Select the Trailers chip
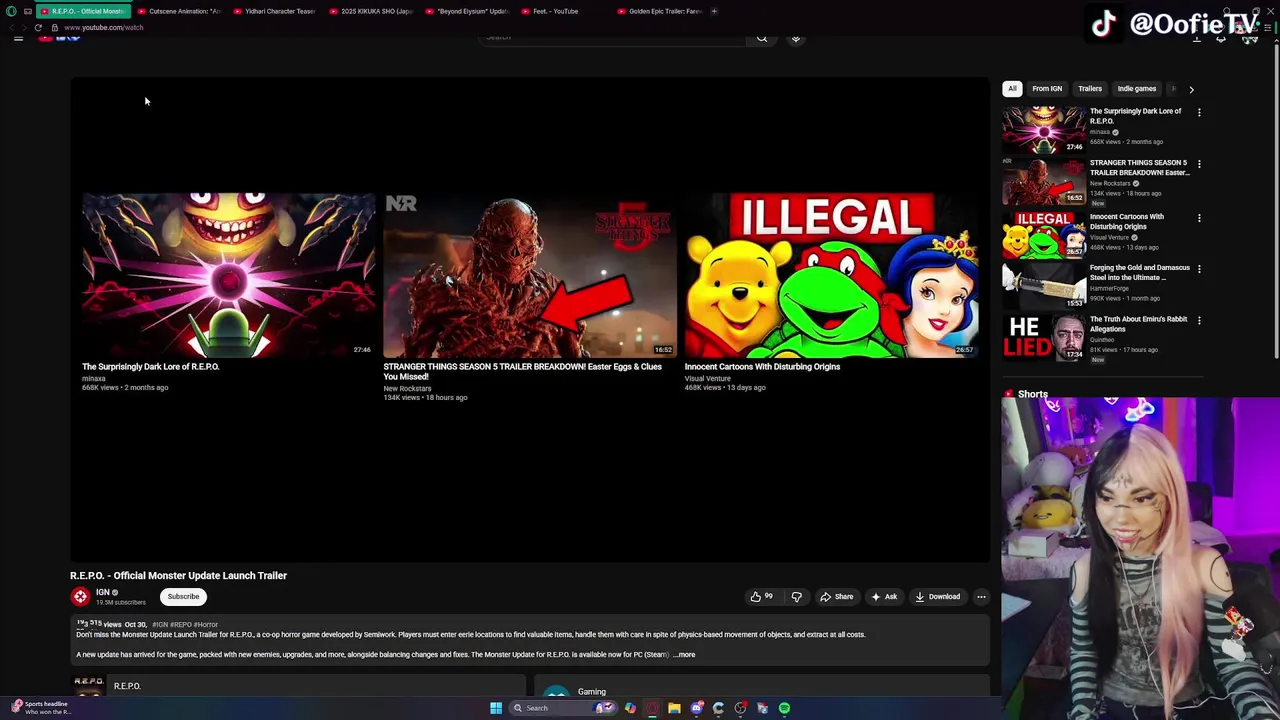 tap(1090, 89)
